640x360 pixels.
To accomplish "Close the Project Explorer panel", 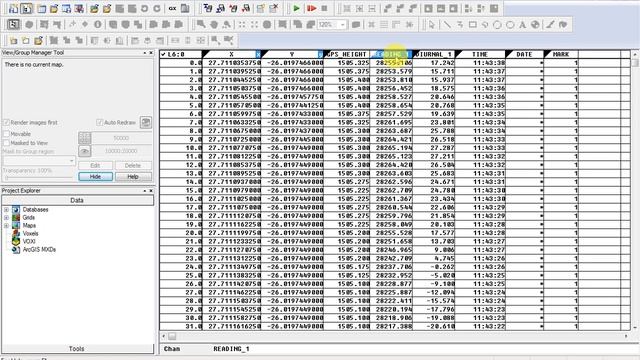I will point(151,191).
